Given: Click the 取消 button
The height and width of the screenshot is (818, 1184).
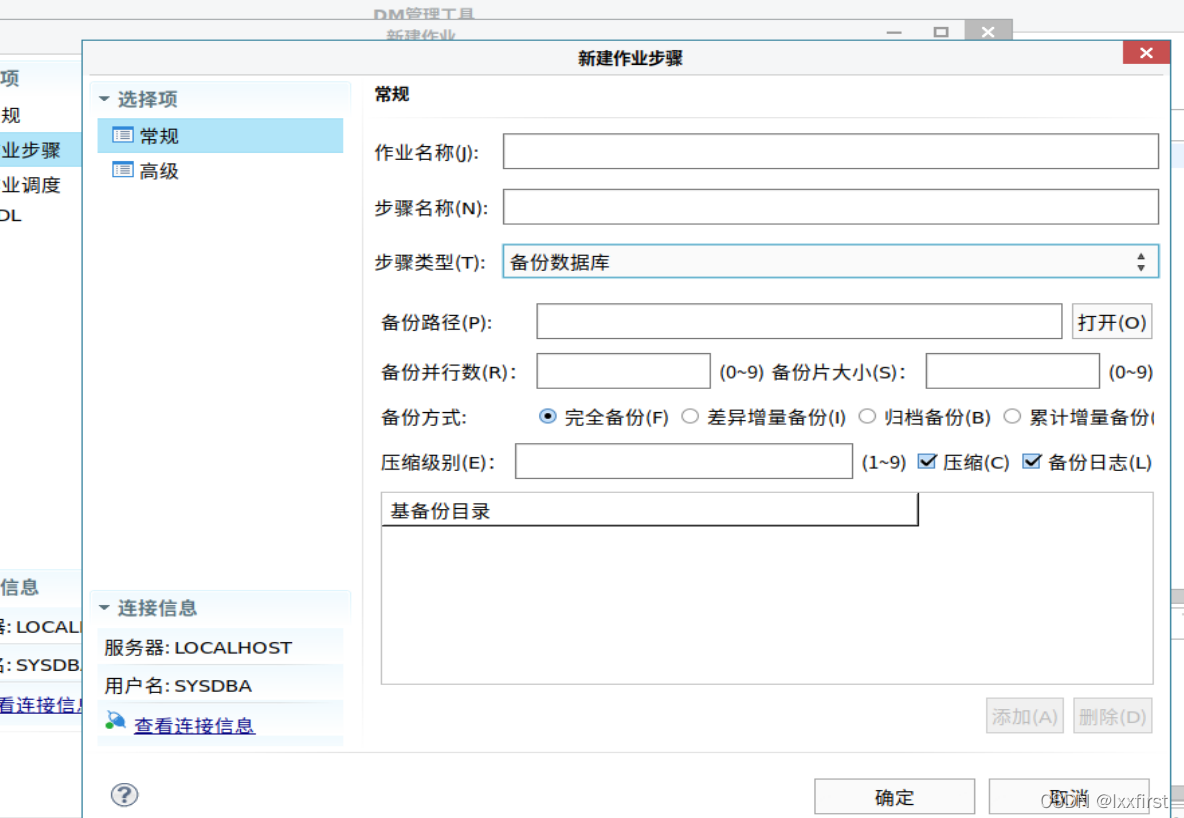Looking at the screenshot, I should coord(1069,798).
